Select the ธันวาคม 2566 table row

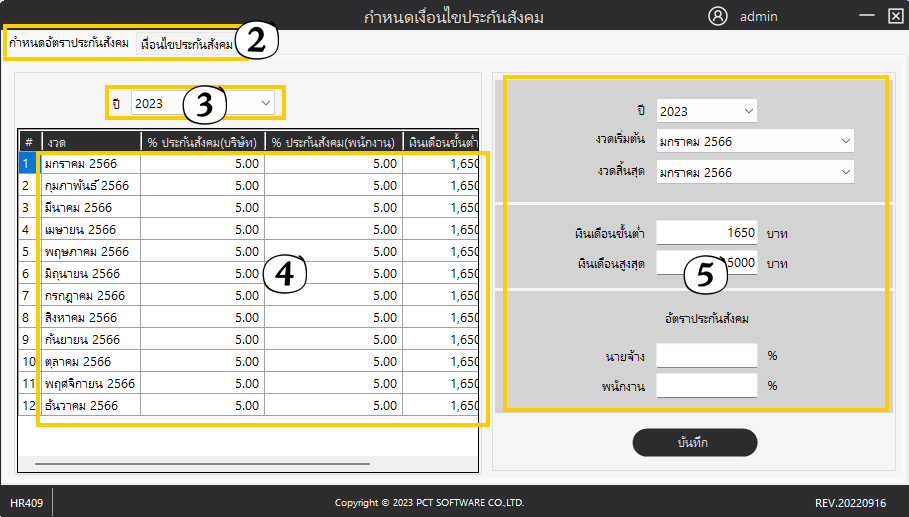(x=90, y=405)
